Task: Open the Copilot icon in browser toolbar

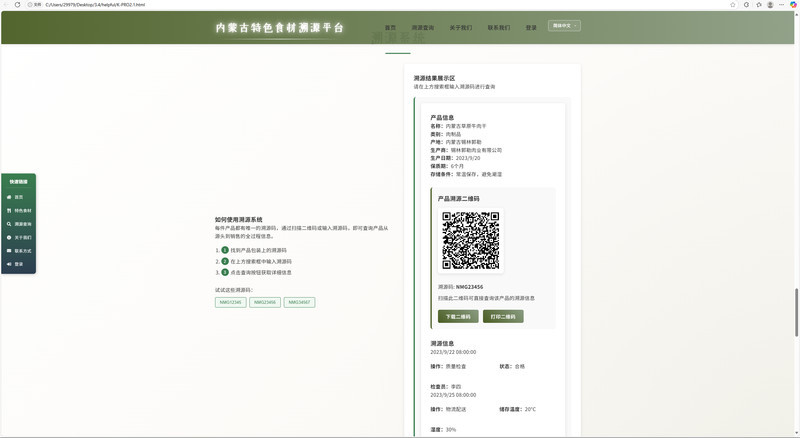Action: tap(793, 5)
